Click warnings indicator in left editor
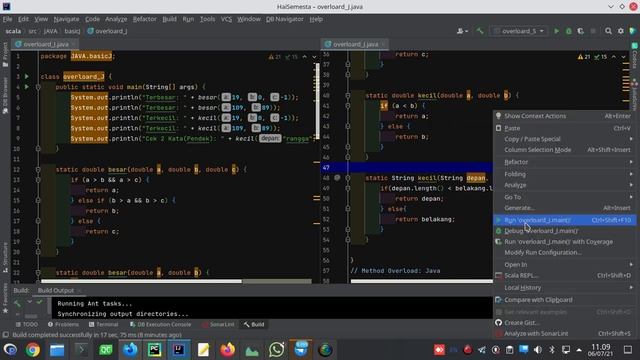This screenshot has height=360, width=640. coord(274,57)
